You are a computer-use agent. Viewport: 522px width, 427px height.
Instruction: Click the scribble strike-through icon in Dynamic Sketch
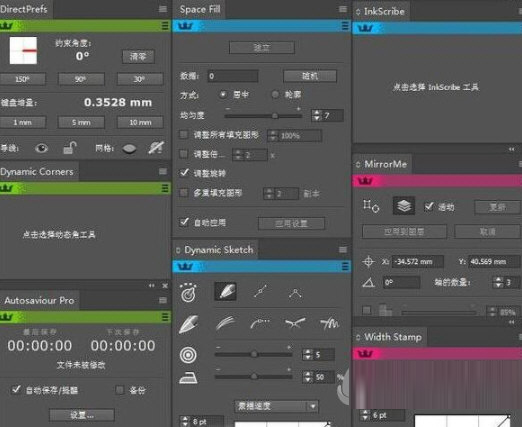tap(329, 323)
